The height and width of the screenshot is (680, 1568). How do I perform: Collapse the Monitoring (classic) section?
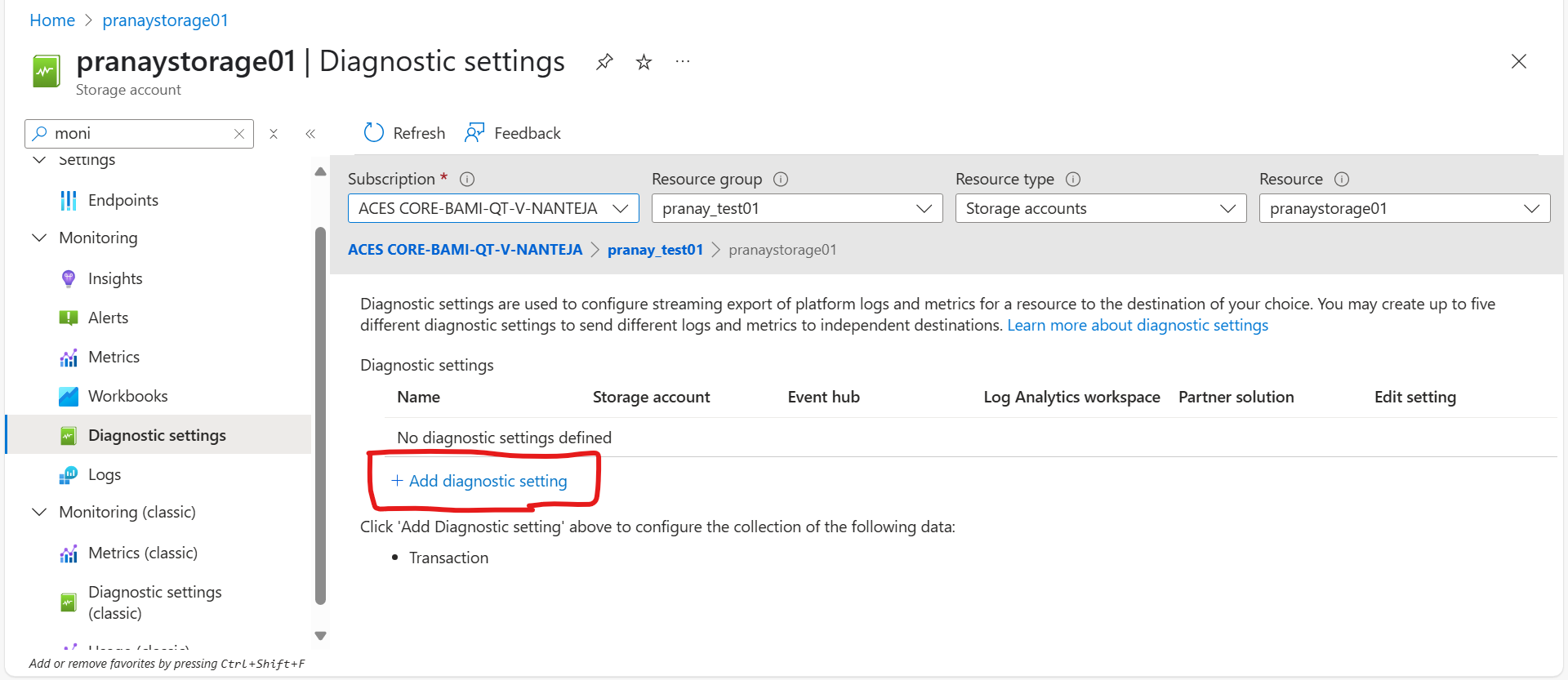click(39, 512)
